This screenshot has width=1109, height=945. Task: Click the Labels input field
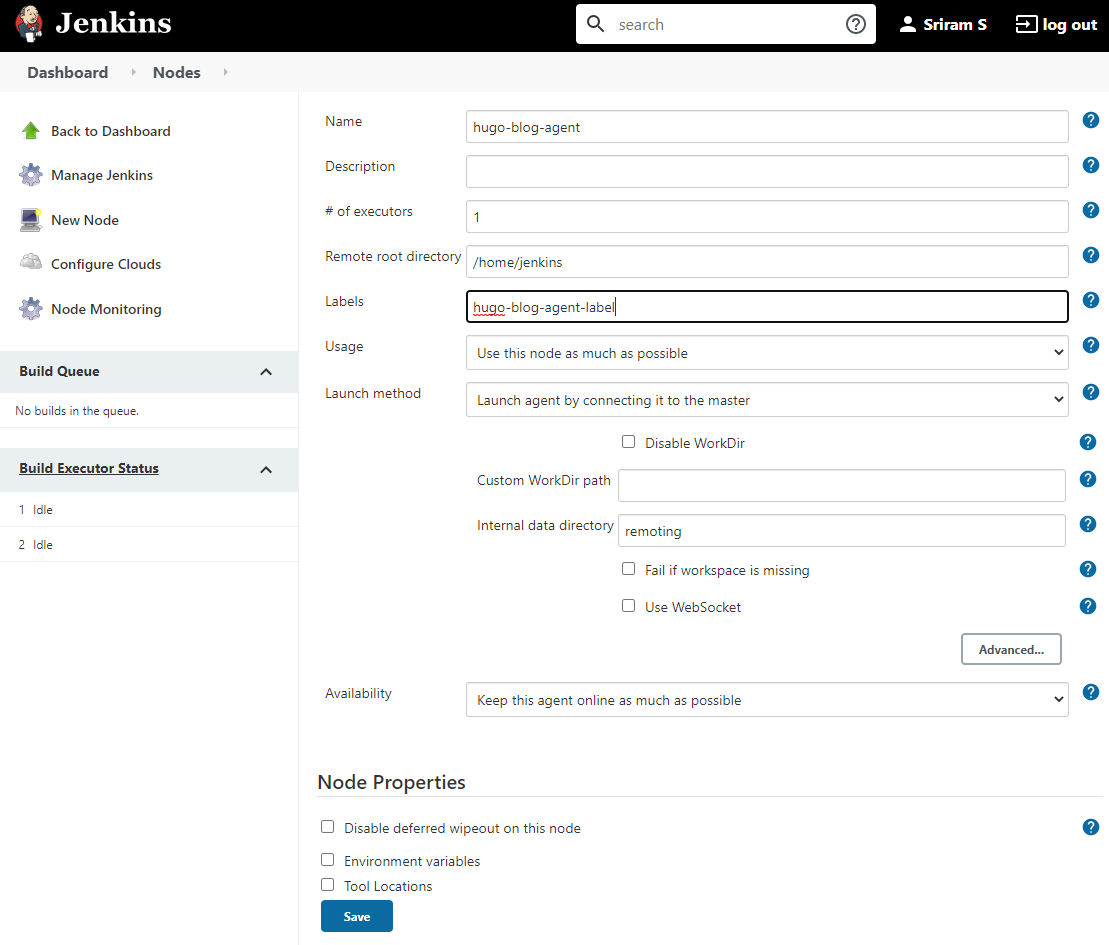[x=767, y=307]
